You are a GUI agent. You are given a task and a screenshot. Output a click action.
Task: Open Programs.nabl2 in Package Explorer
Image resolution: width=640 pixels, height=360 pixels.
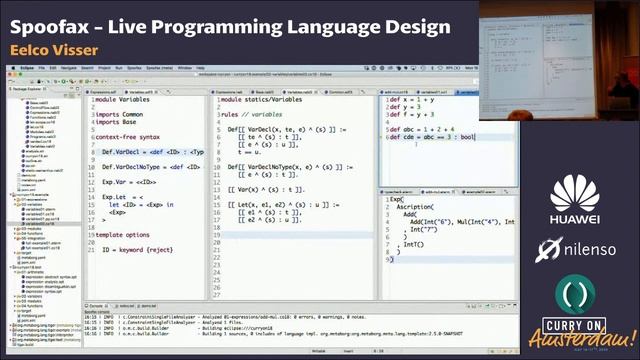pos(40,137)
